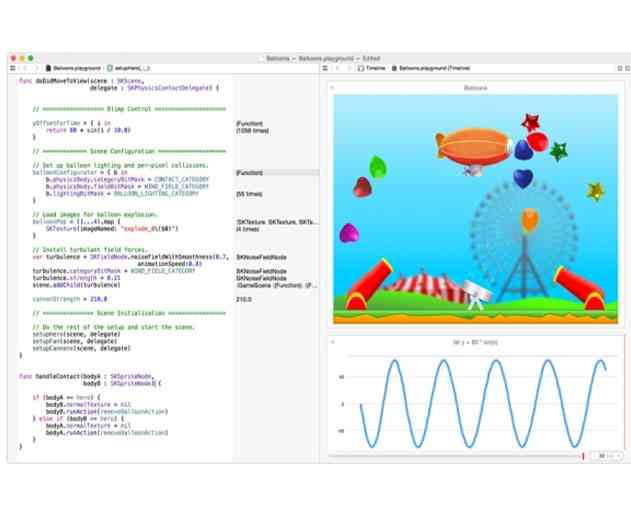Screen dimensions: 631x522
Task: Click the red star balloon near the blimp
Action: click(x=530, y=122)
